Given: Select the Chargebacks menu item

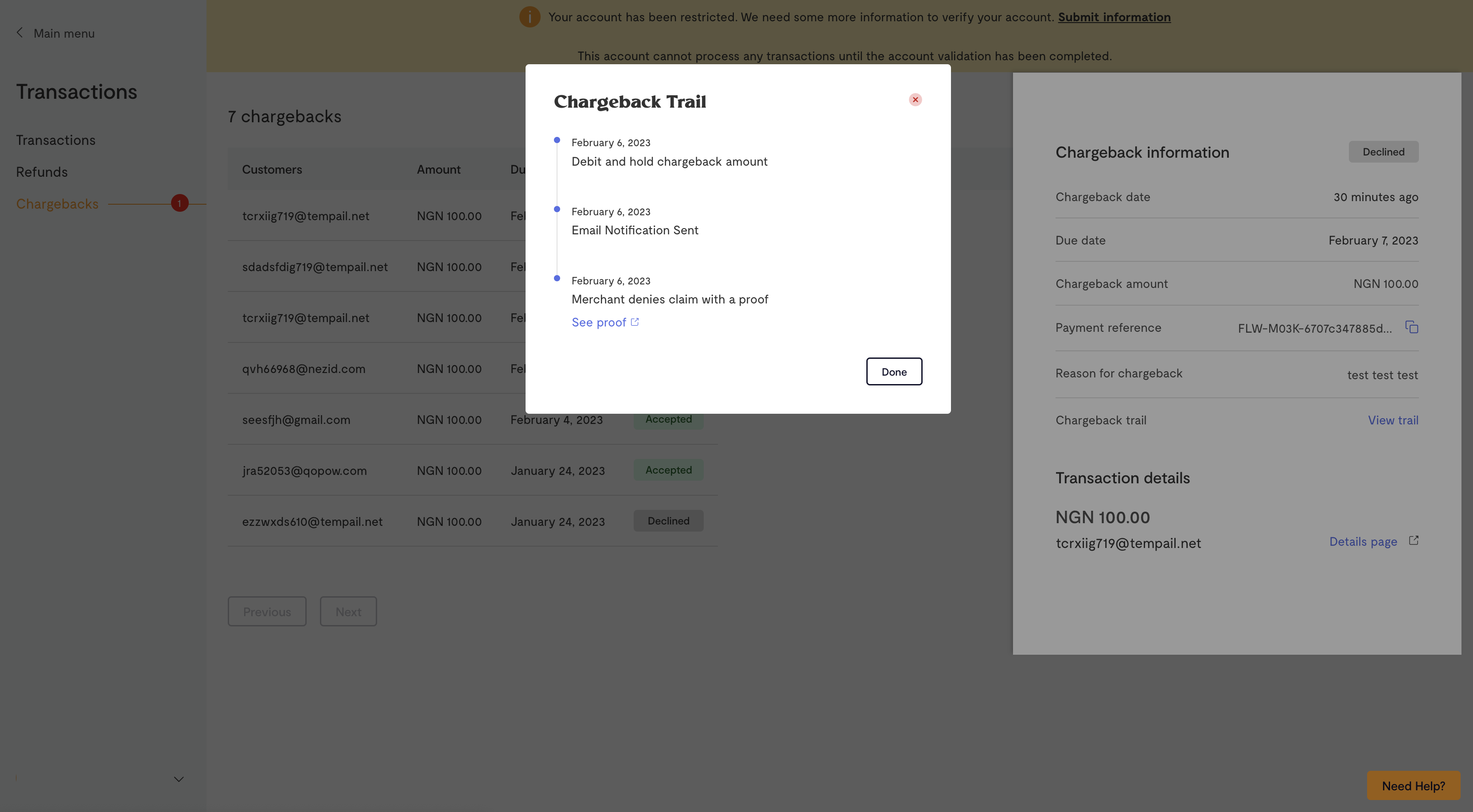Looking at the screenshot, I should tap(57, 205).
